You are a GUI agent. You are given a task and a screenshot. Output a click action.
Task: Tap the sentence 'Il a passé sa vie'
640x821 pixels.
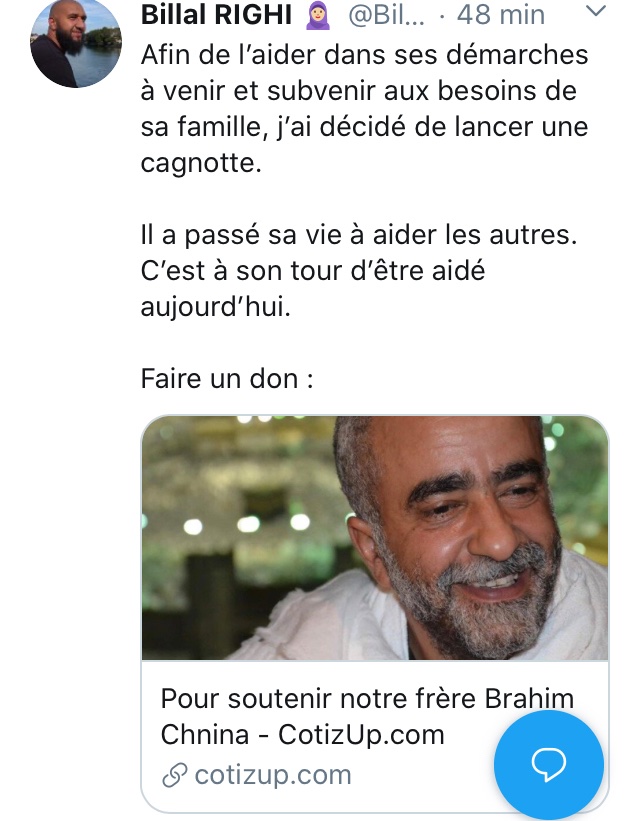(x=359, y=235)
